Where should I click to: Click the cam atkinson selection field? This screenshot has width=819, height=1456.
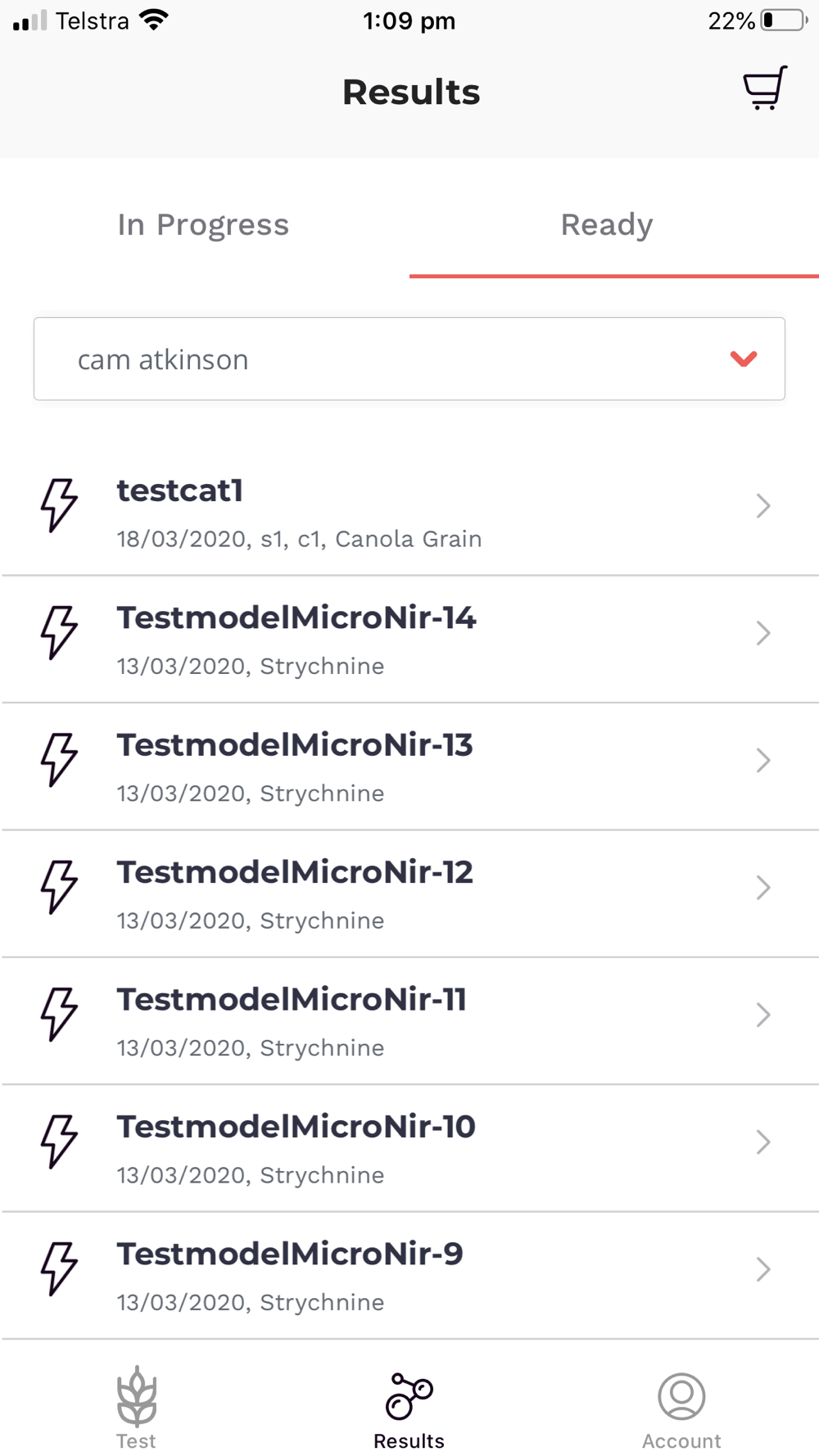tap(409, 359)
